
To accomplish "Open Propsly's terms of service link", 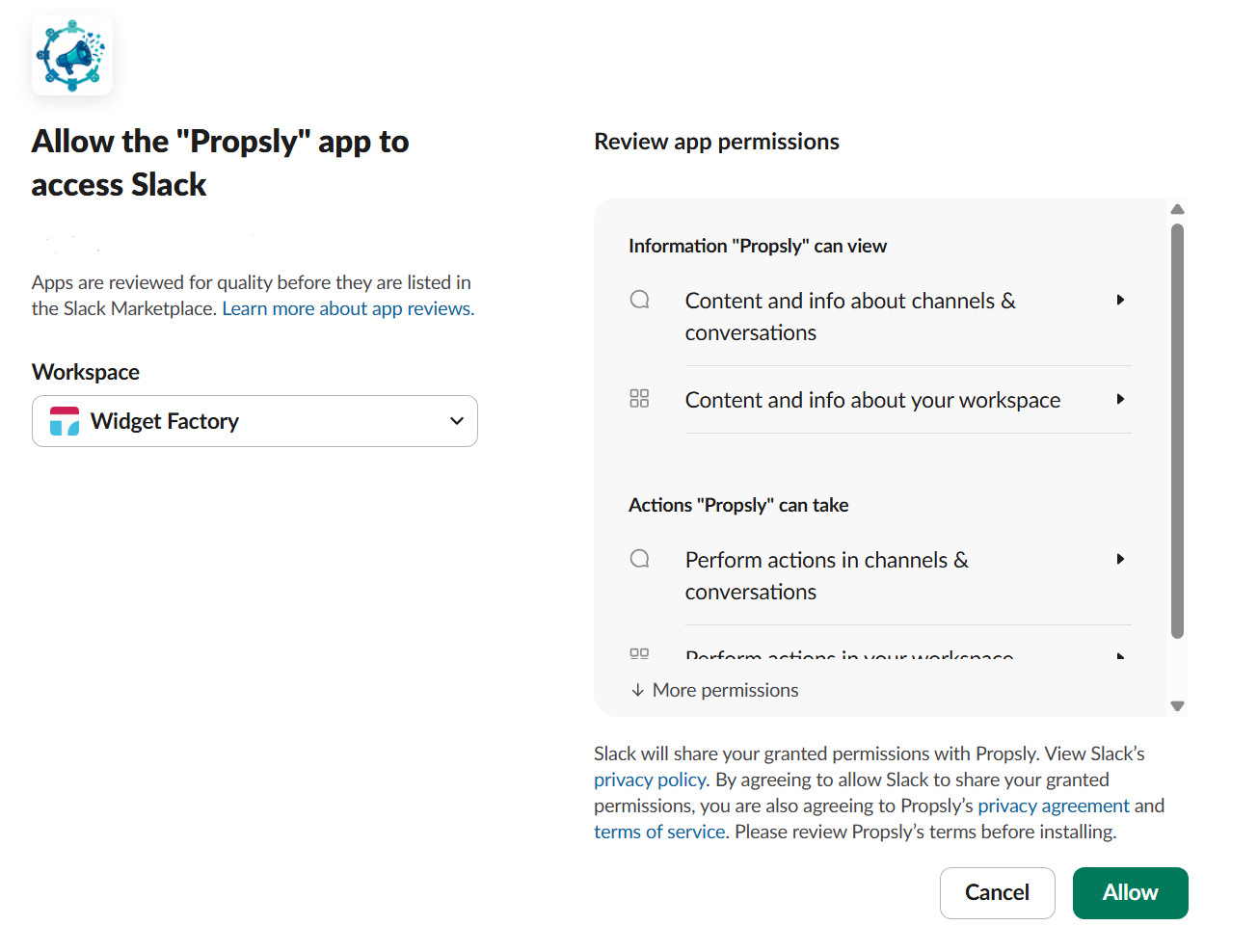I will (x=659, y=831).
